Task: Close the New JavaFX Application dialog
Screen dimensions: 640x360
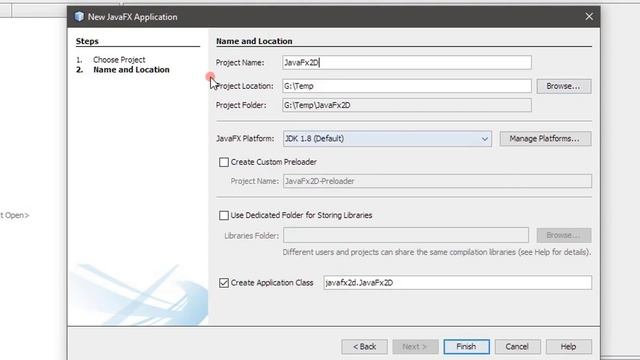Action: (589, 17)
